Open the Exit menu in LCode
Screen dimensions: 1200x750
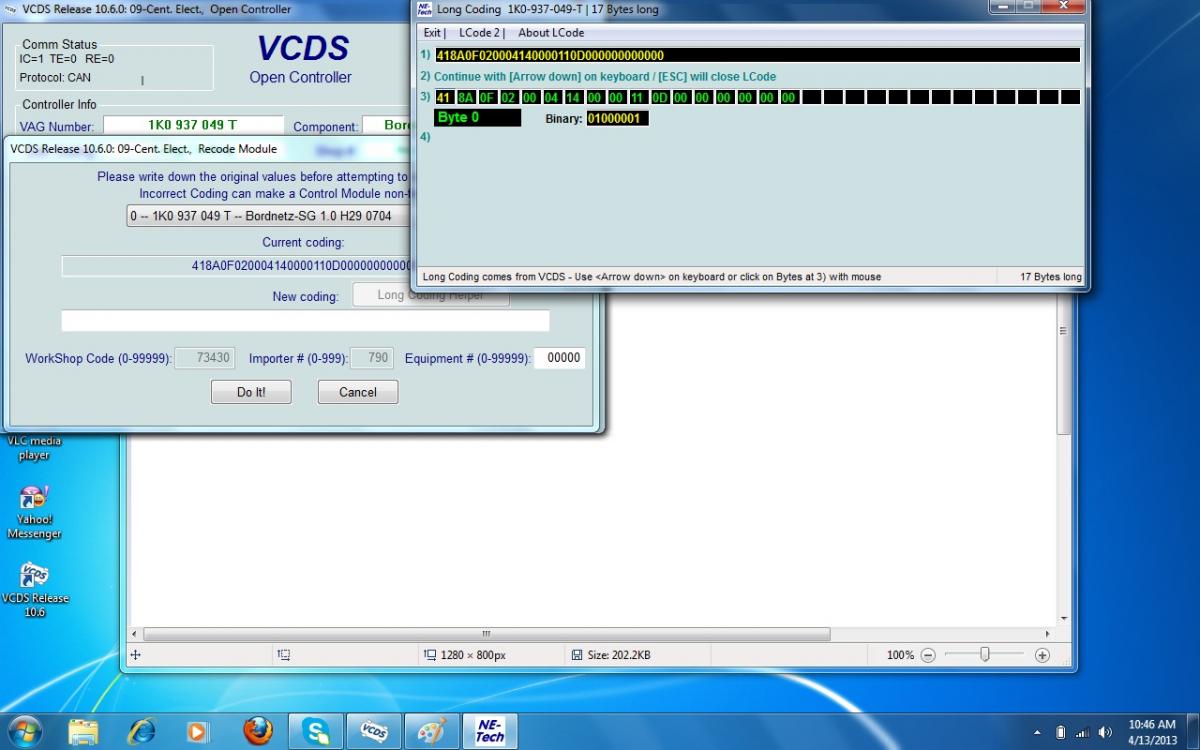[432, 32]
